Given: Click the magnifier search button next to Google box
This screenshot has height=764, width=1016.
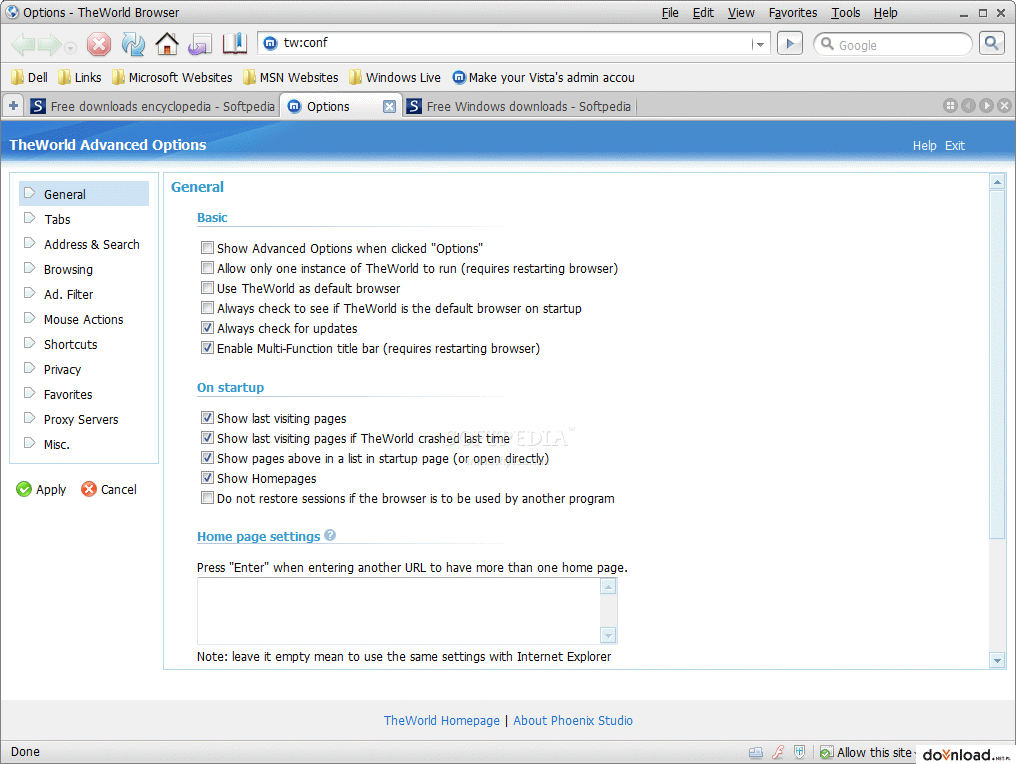Looking at the screenshot, I should [991, 43].
